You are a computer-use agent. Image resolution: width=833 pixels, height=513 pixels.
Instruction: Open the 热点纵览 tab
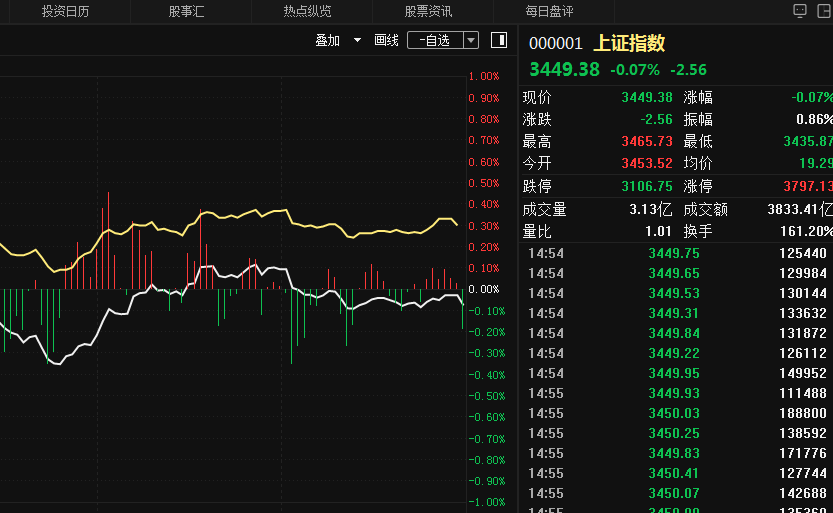coord(307,11)
